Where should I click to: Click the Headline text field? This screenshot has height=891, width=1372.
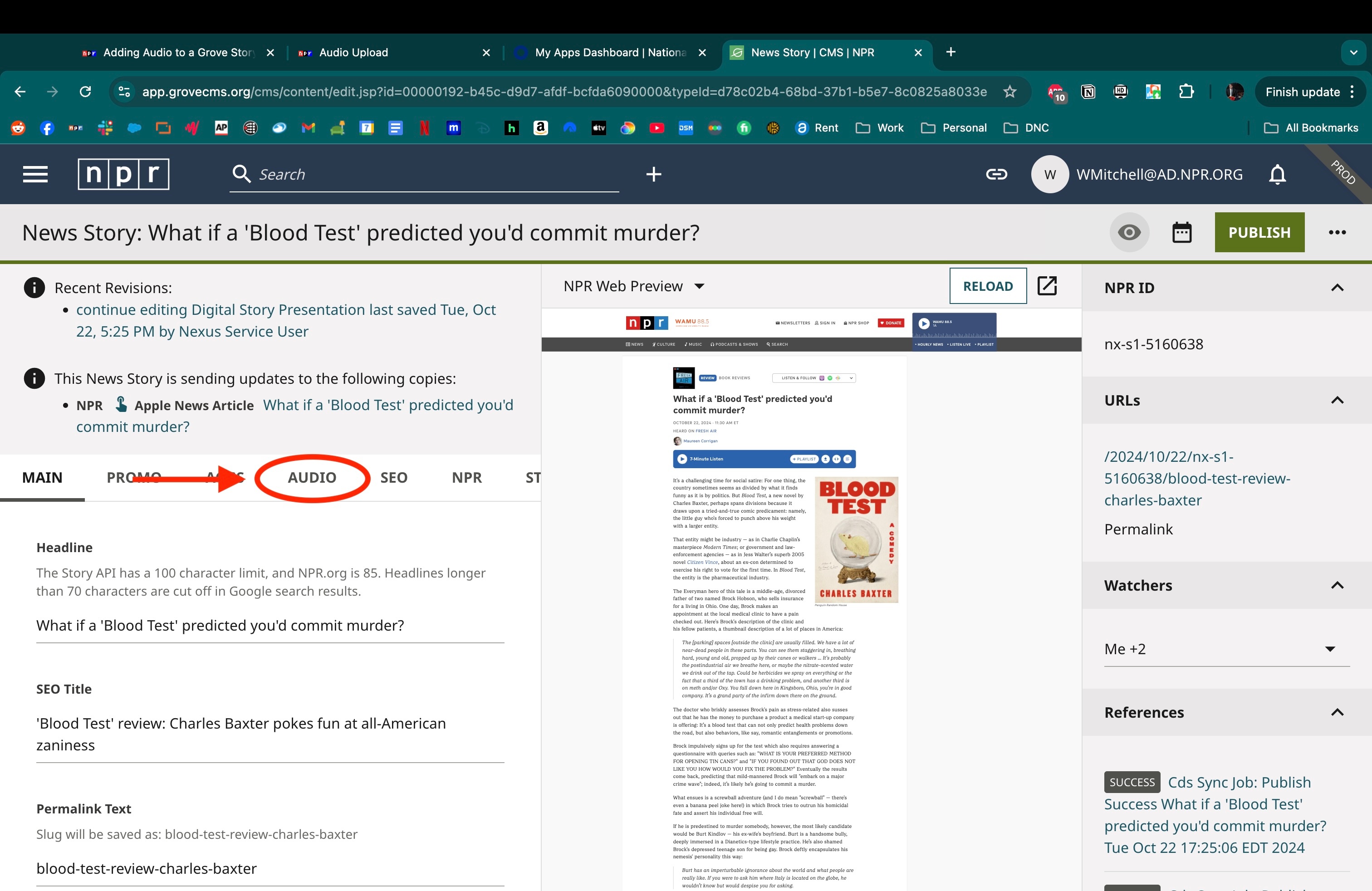coord(270,625)
